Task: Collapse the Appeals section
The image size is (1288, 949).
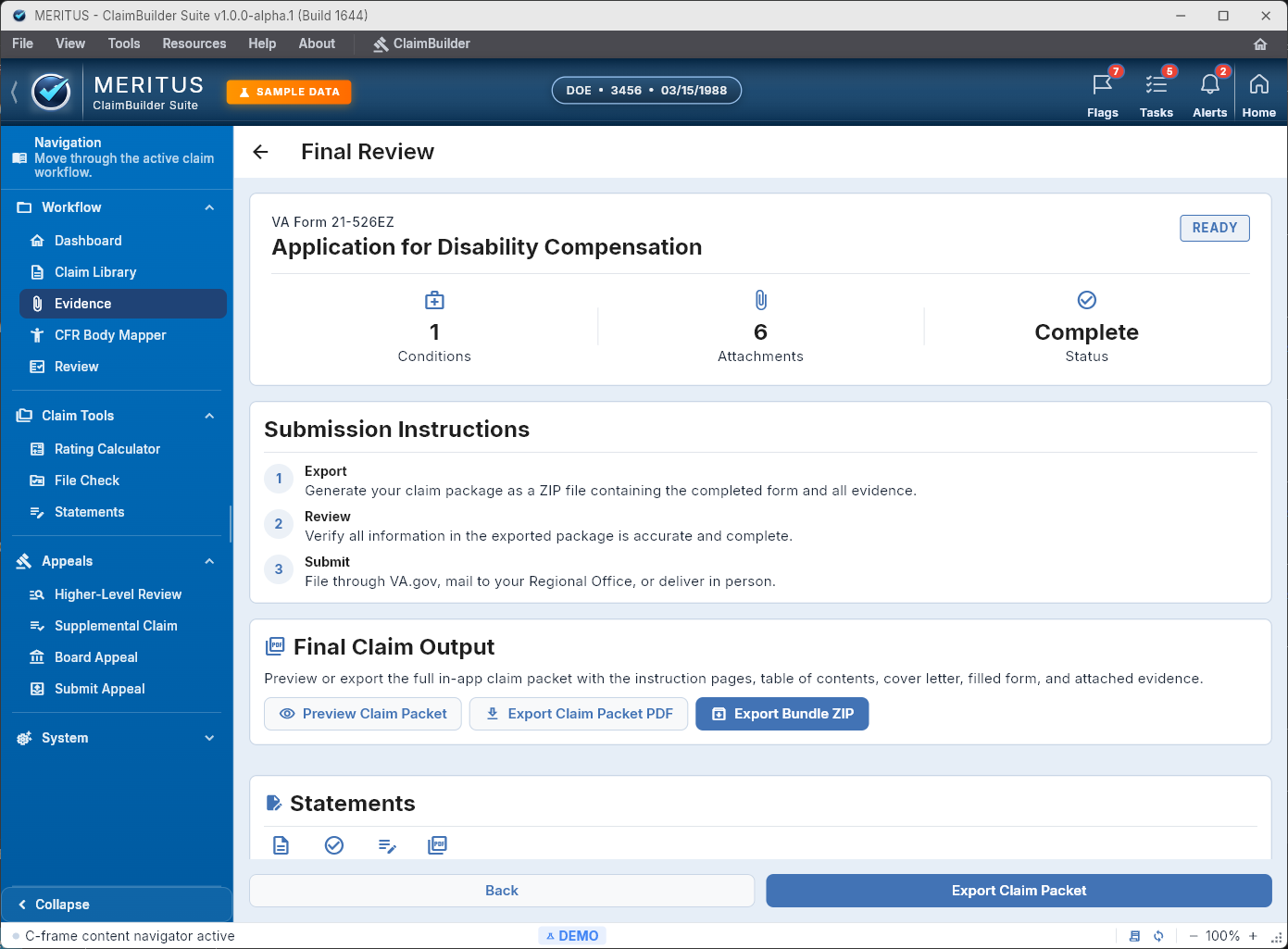Action: coord(209,560)
